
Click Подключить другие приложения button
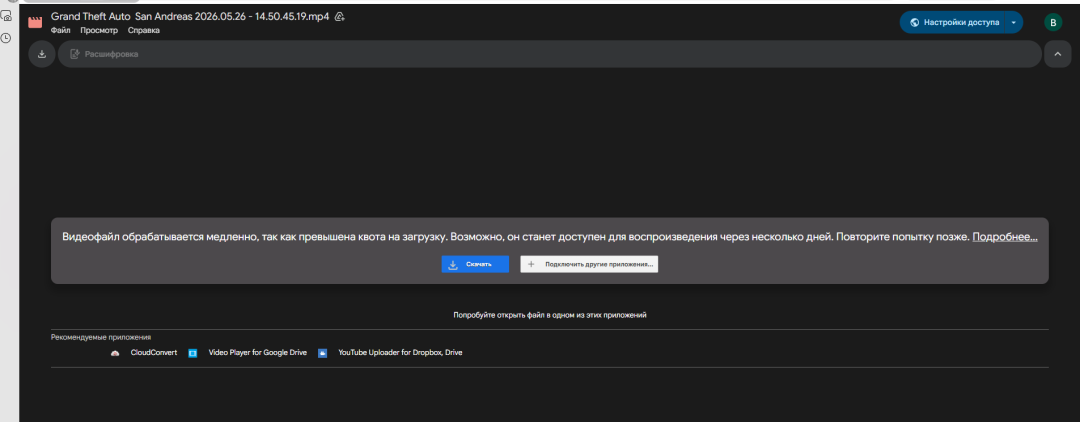(x=589, y=264)
